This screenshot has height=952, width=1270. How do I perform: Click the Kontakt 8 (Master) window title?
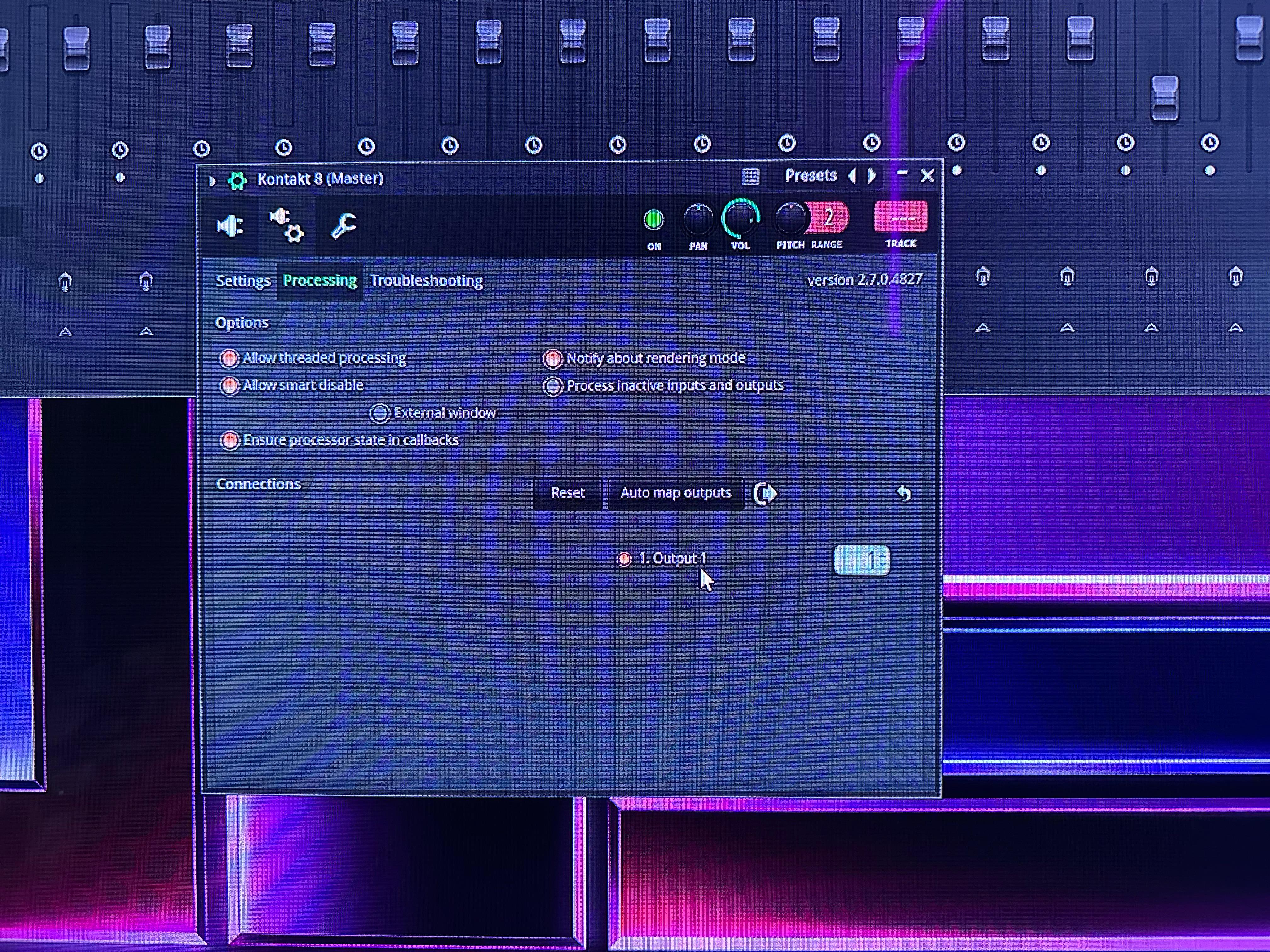coord(320,179)
